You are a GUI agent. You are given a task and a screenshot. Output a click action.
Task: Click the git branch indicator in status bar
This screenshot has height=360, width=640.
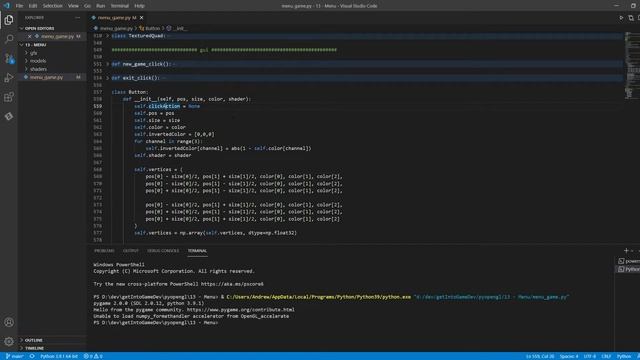[x=15, y=356]
